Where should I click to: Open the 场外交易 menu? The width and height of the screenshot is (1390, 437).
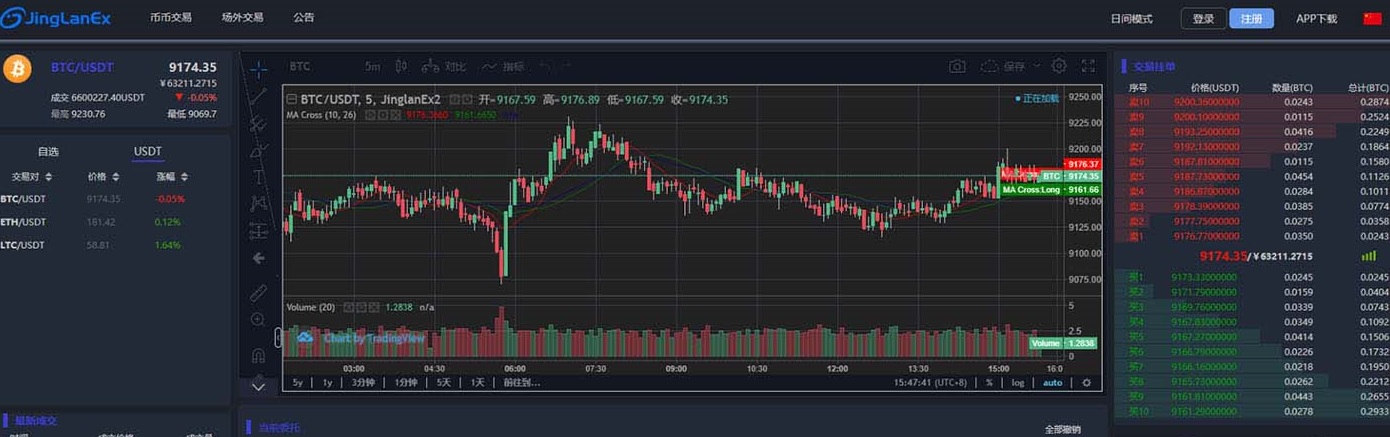tap(242, 18)
